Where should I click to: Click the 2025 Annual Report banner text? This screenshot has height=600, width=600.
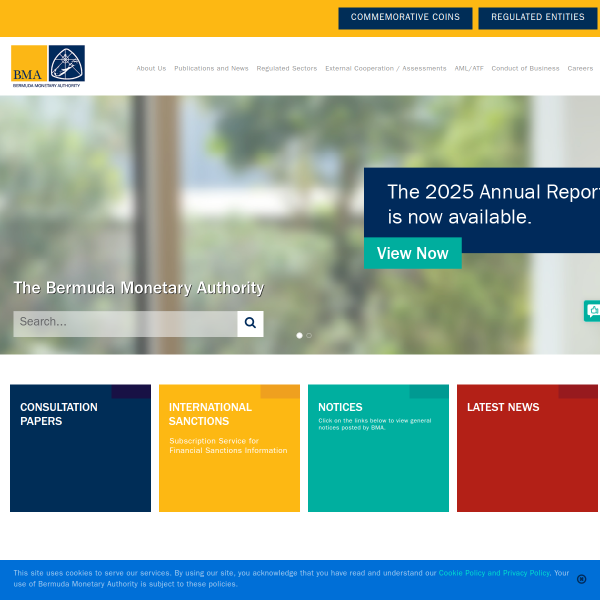tap(494, 204)
